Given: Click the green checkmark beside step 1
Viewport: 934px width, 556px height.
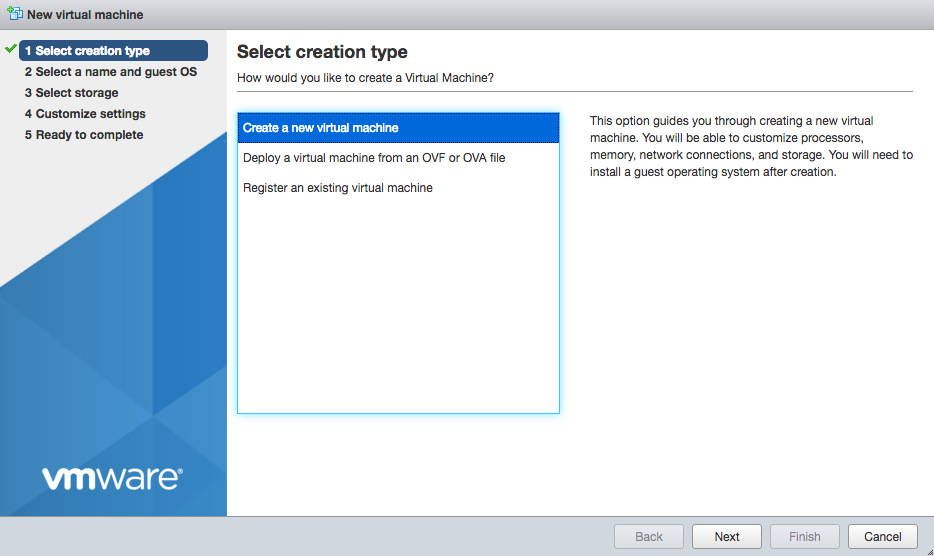Looking at the screenshot, I should 11,49.
